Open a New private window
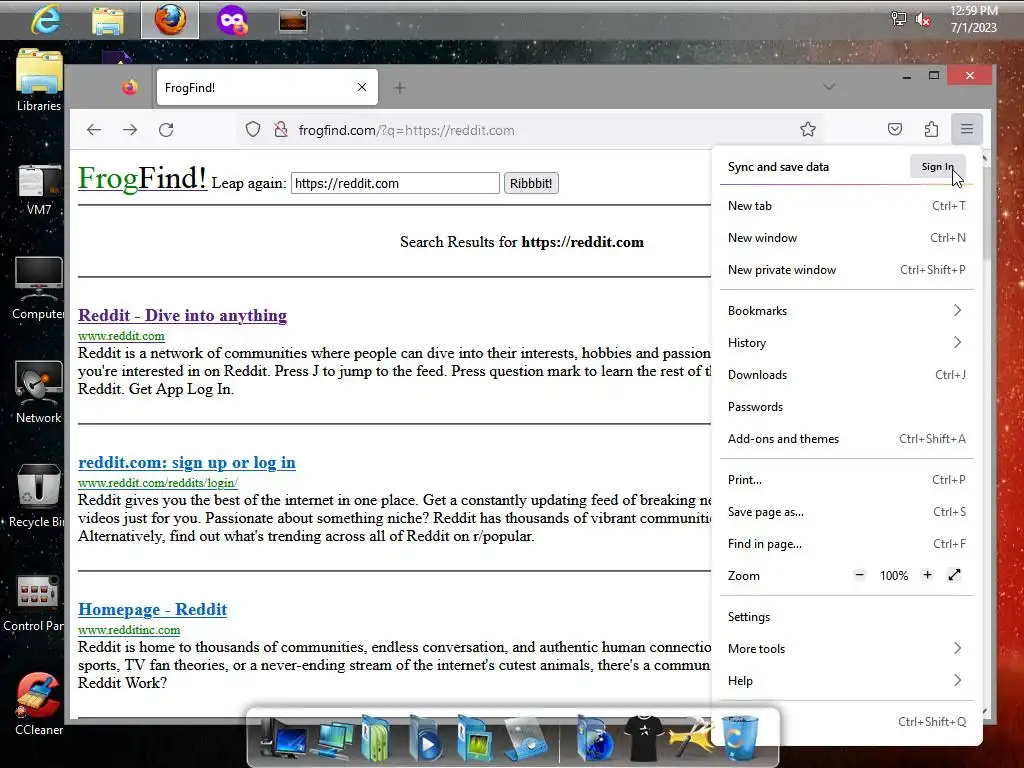 tap(846, 270)
